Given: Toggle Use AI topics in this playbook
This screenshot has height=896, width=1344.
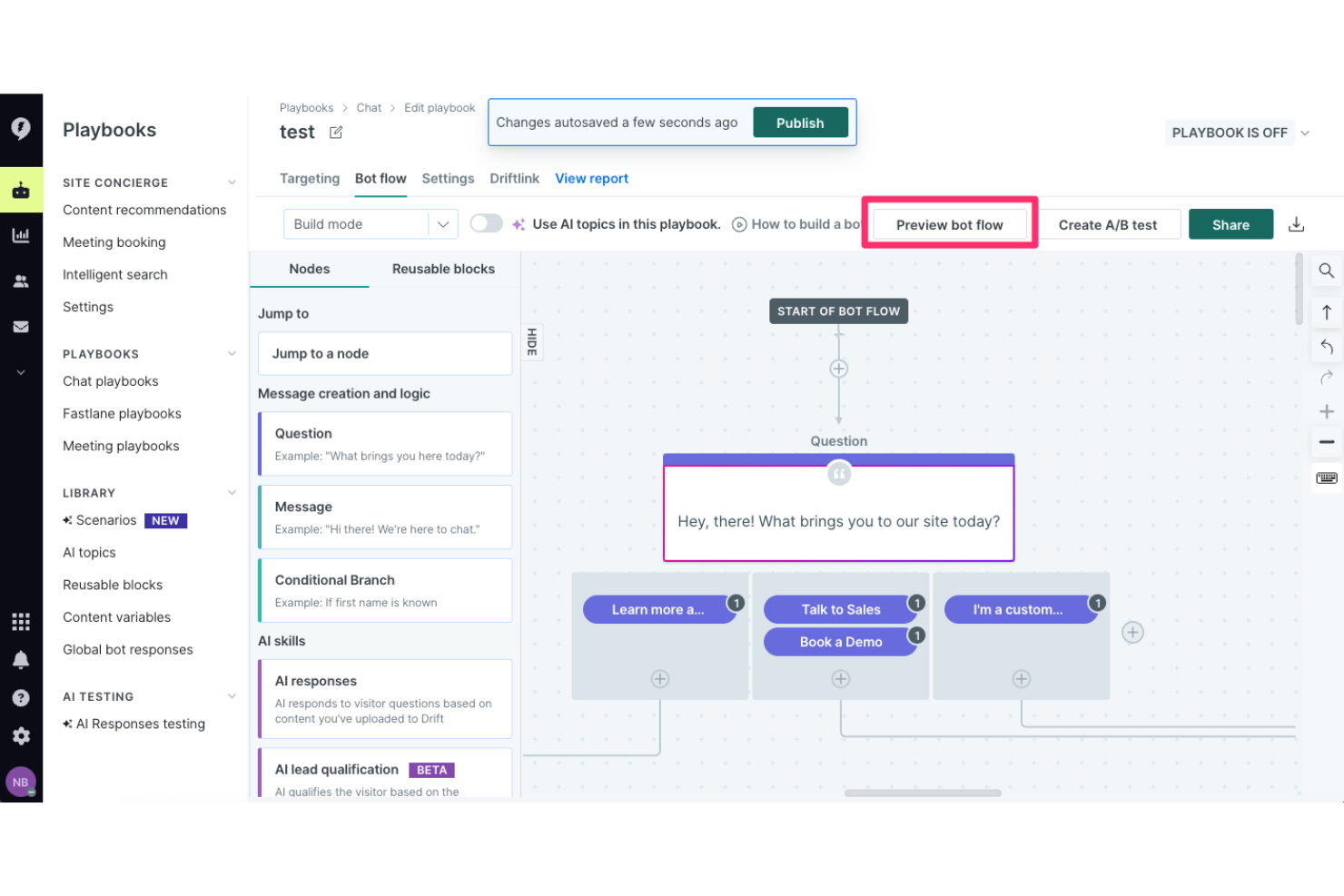Looking at the screenshot, I should tap(487, 223).
